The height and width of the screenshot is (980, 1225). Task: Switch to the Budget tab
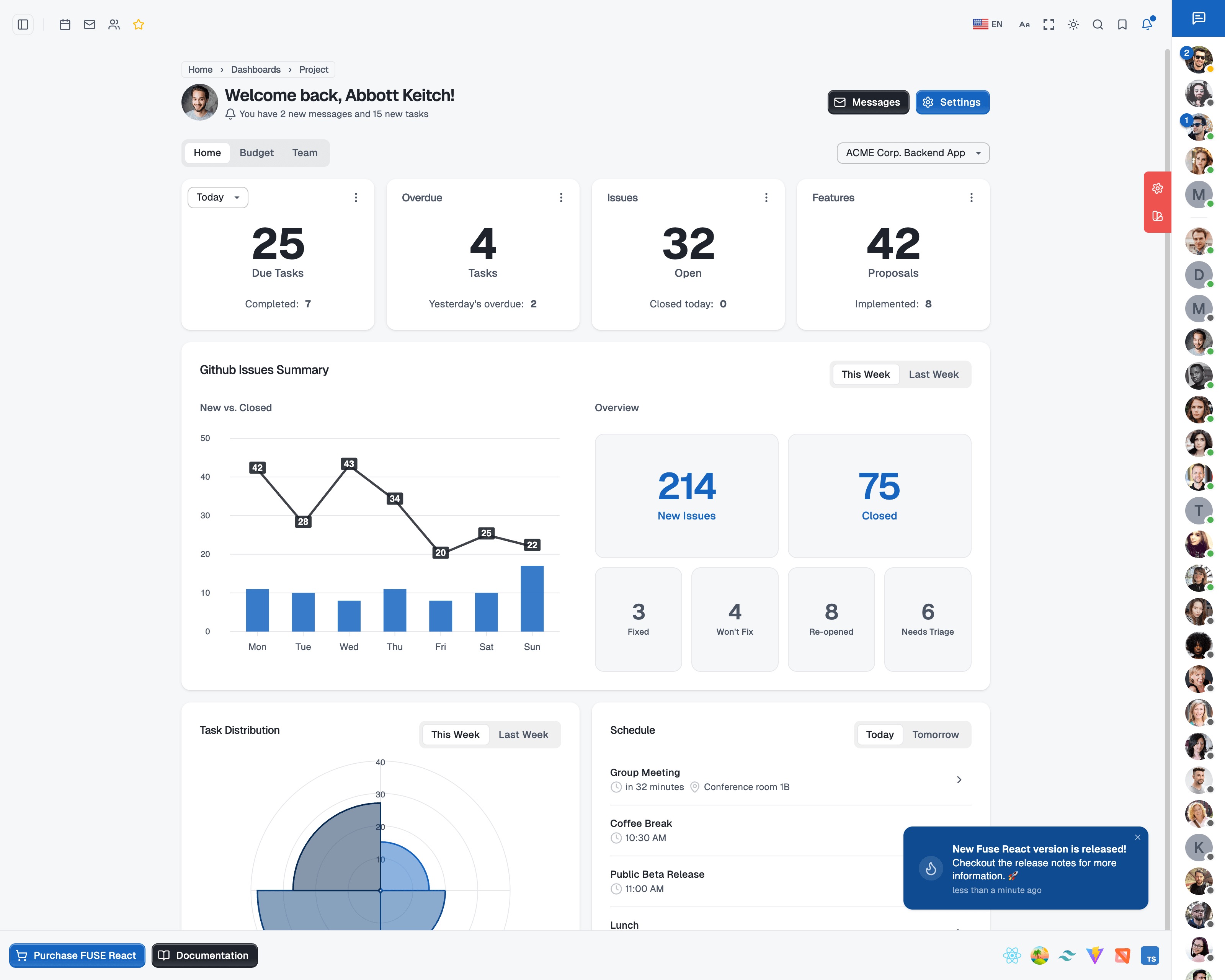click(x=256, y=153)
